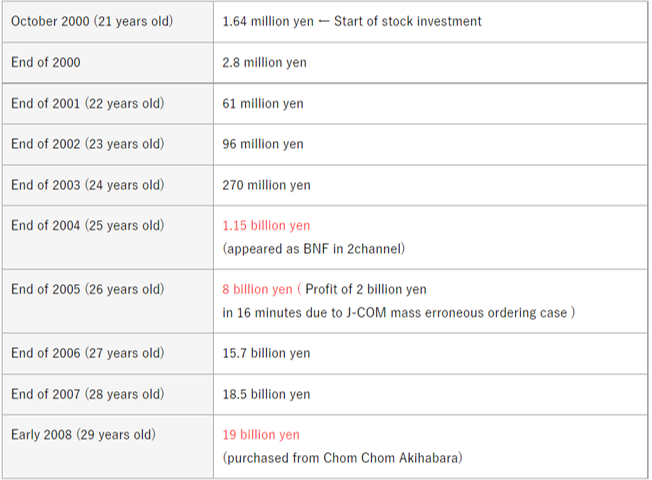Click "Early 2008 (29 years old)" label

click(84, 435)
